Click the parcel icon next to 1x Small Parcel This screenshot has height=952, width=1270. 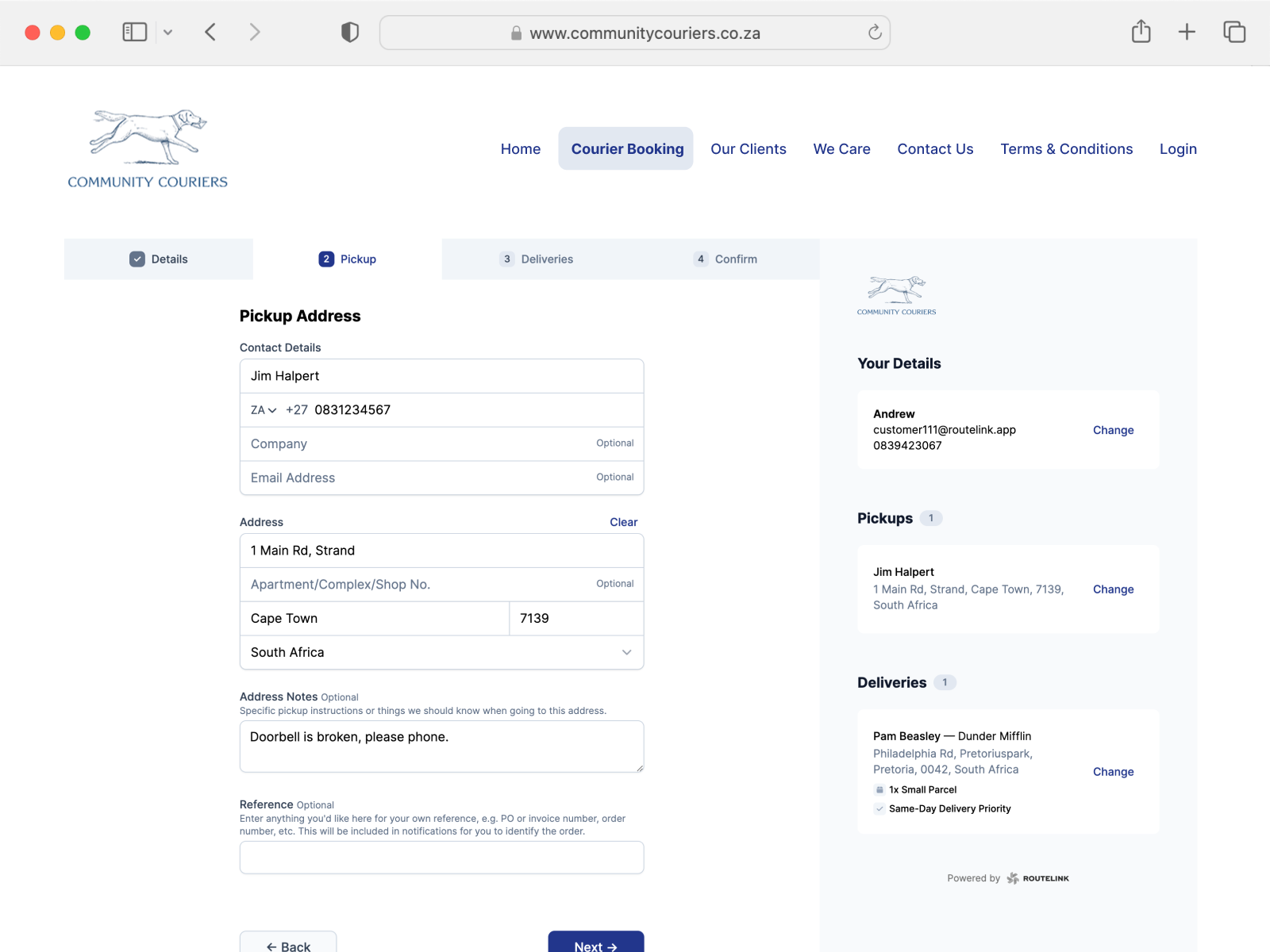879,789
